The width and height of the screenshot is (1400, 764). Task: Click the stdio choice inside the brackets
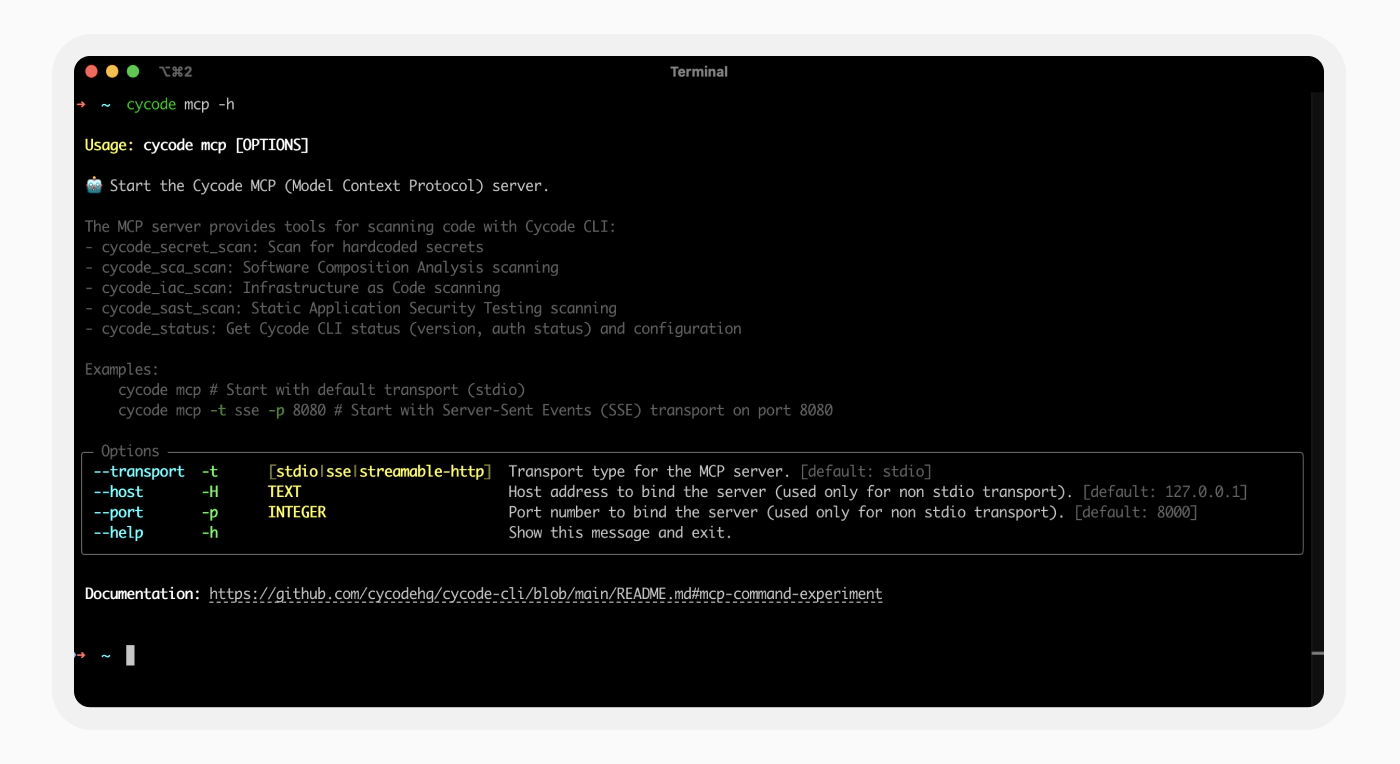(297, 471)
